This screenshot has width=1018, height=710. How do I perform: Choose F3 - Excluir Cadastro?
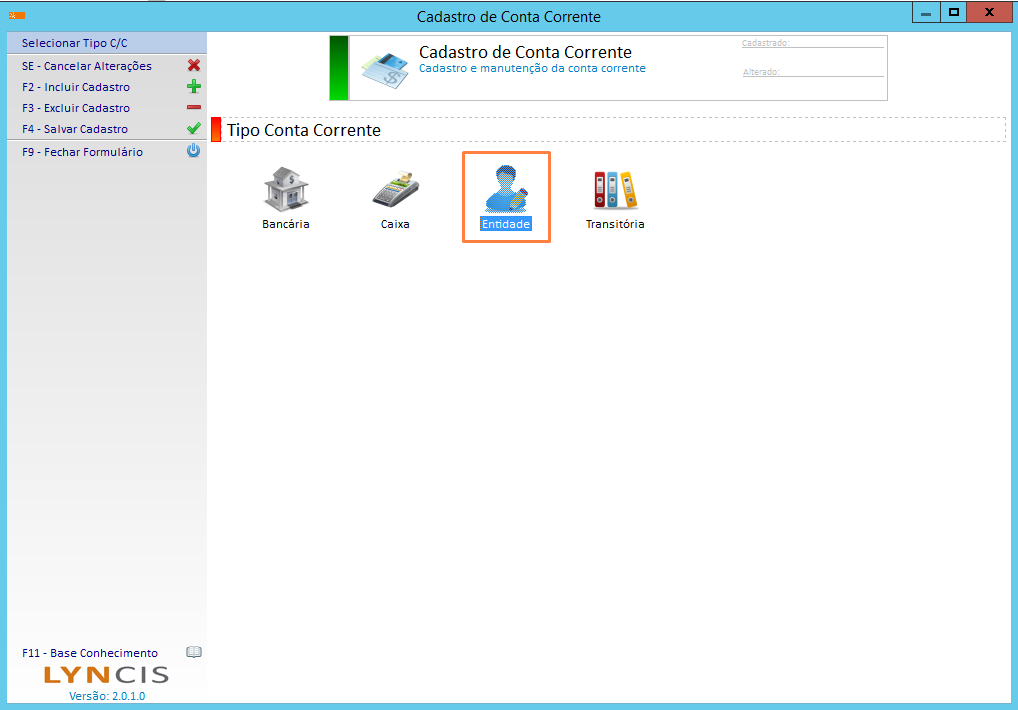click(x=76, y=108)
